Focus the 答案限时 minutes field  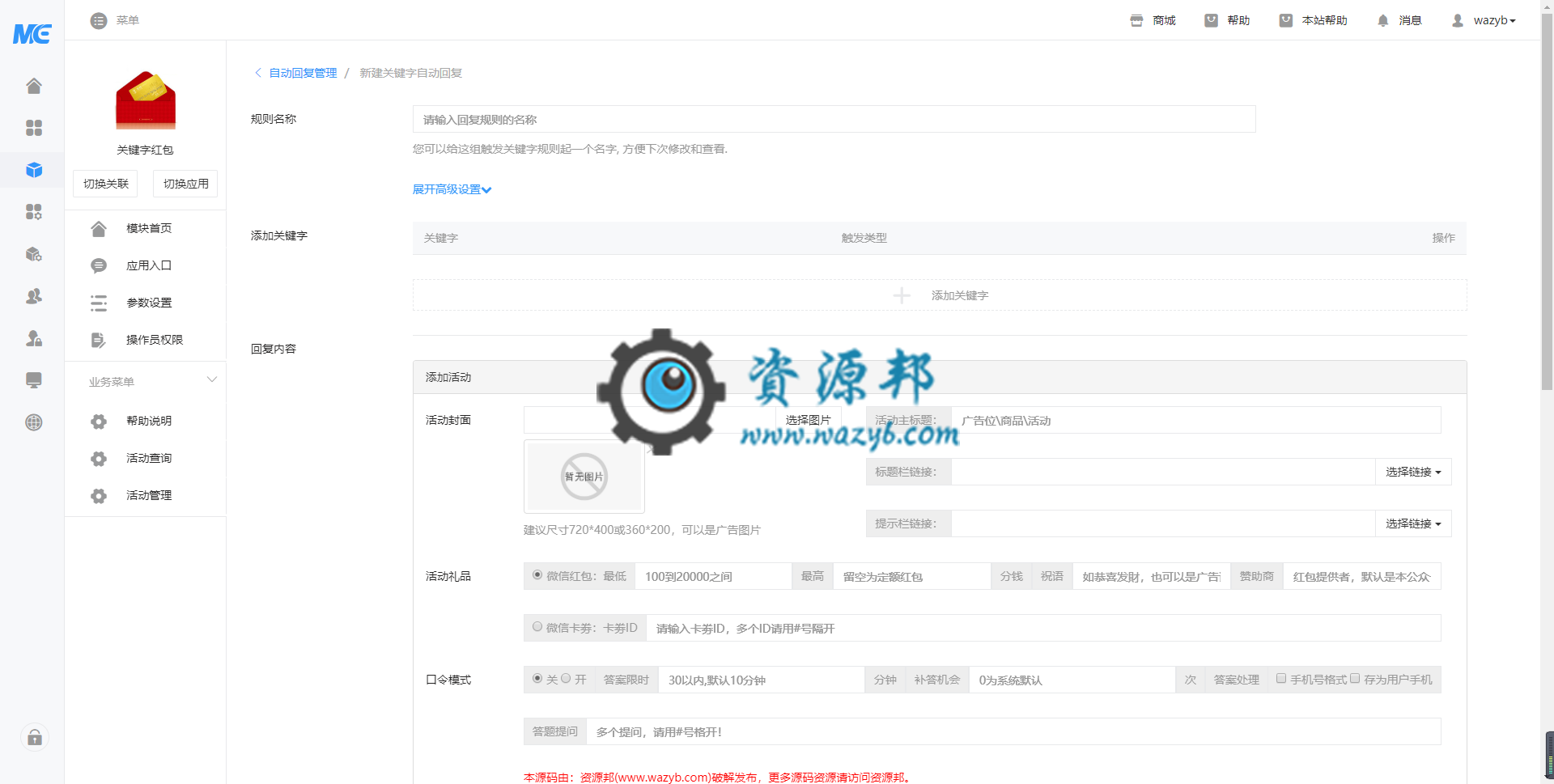[x=761, y=680]
